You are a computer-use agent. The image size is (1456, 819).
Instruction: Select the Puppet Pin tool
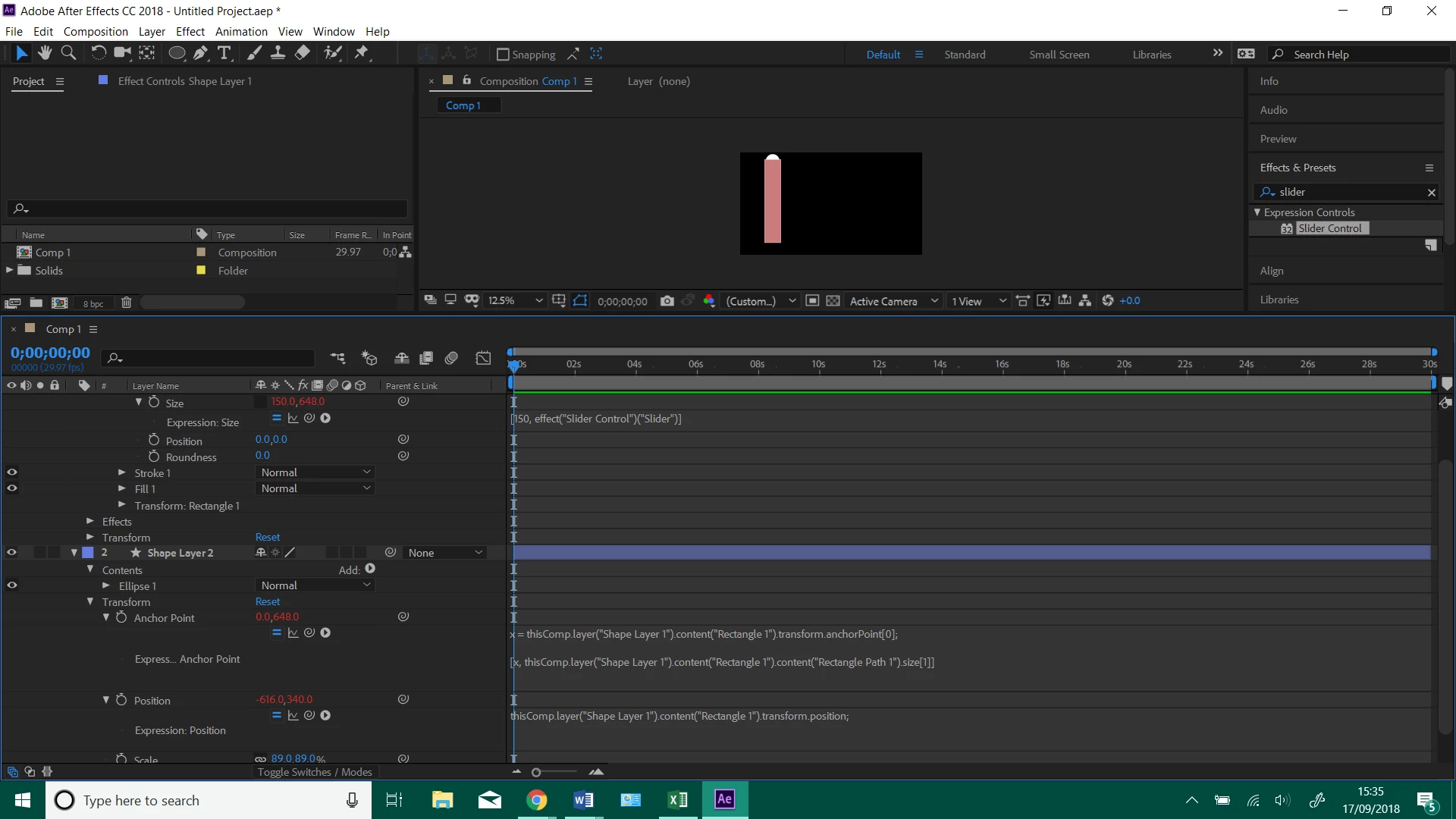(362, 53)
